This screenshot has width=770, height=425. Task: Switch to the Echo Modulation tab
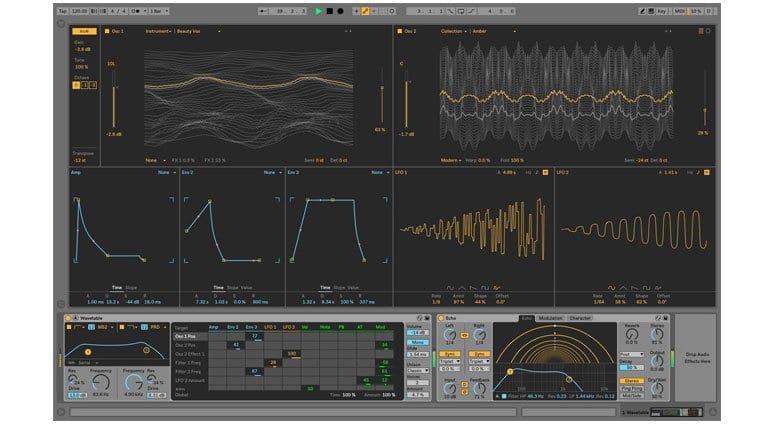pyautogui.click(x=550, y=318)
